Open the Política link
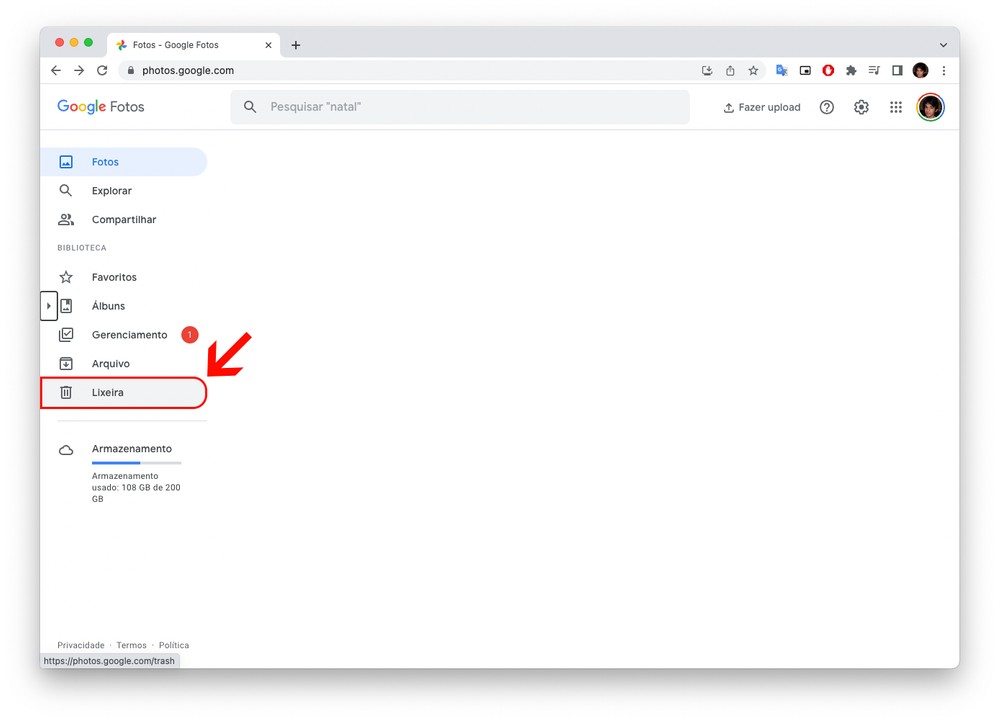 174,645
